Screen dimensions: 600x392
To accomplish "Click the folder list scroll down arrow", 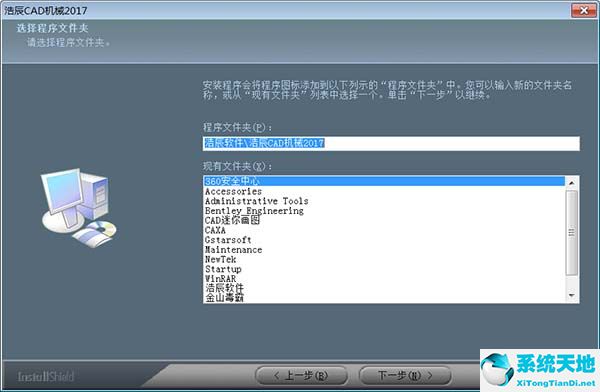I will [x=572, y=296].
